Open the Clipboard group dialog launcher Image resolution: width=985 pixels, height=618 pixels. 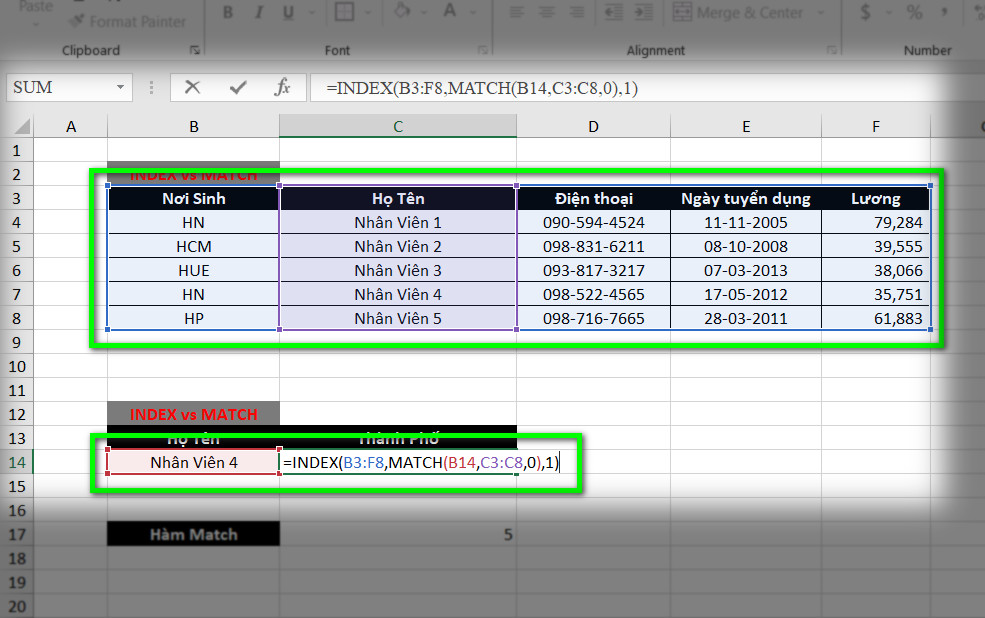(x=195, y=50)
